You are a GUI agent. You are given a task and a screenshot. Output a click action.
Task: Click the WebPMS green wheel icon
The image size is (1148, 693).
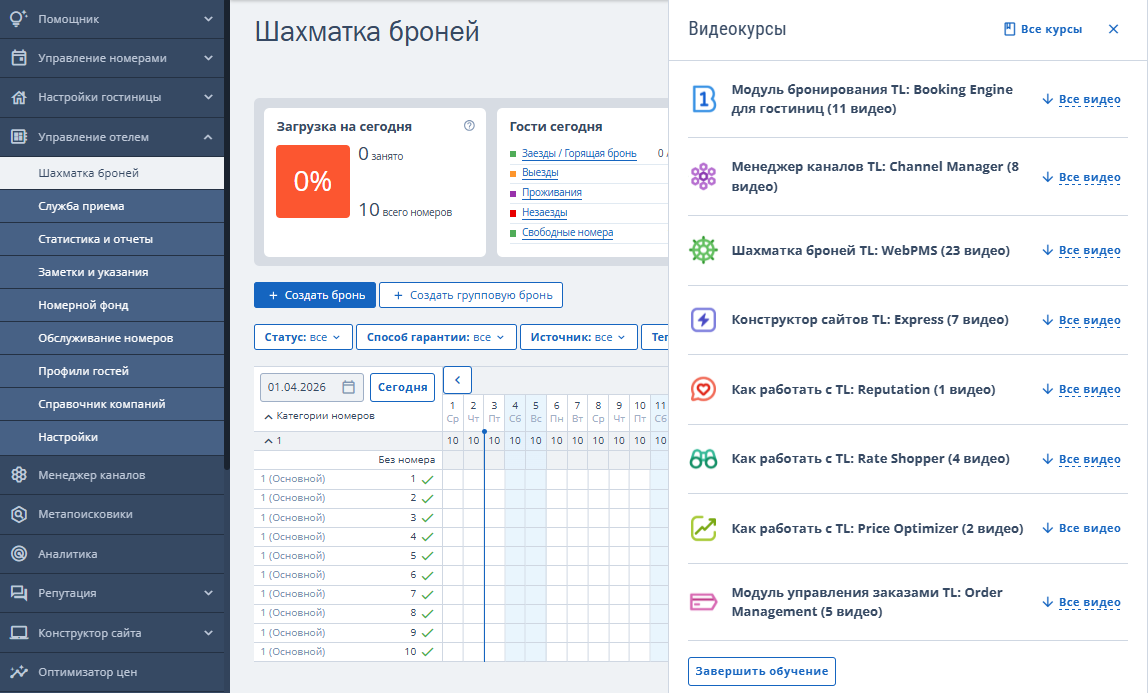click(x=704, y=250)
